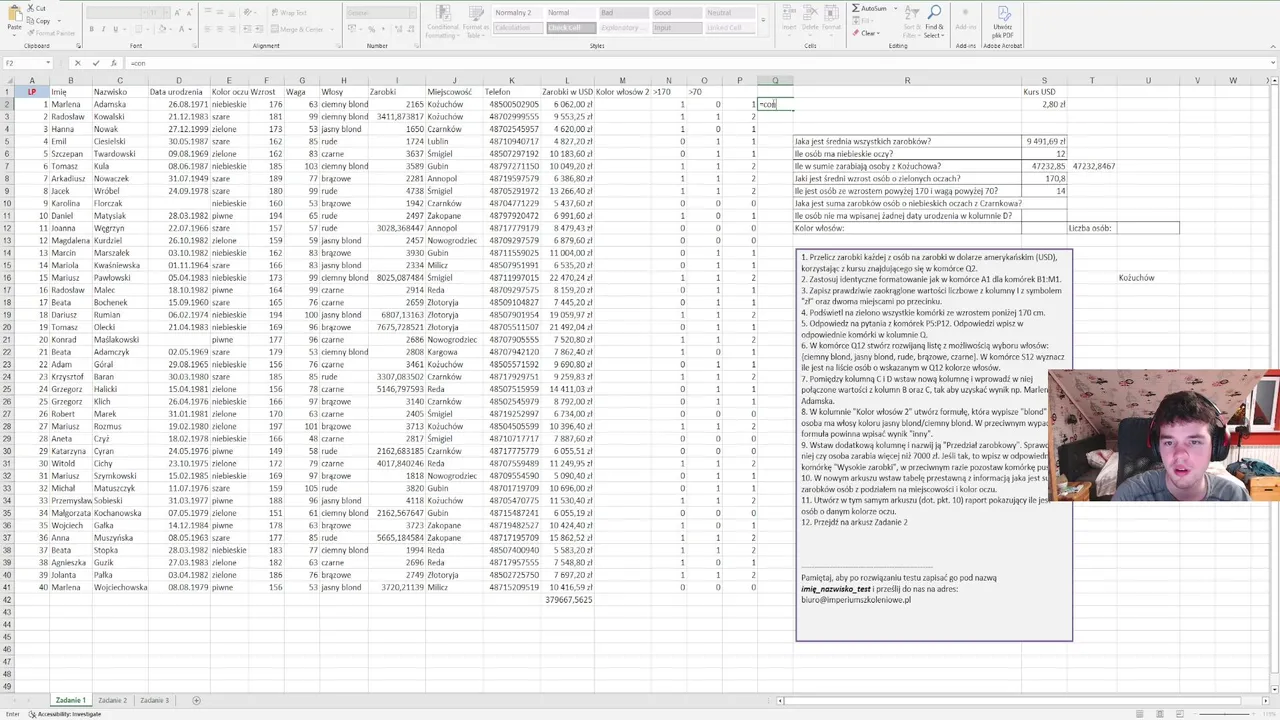Click the Paste icon in Clipboard
This screenshot has width=1280, height=720.
(x=14, y=18)
